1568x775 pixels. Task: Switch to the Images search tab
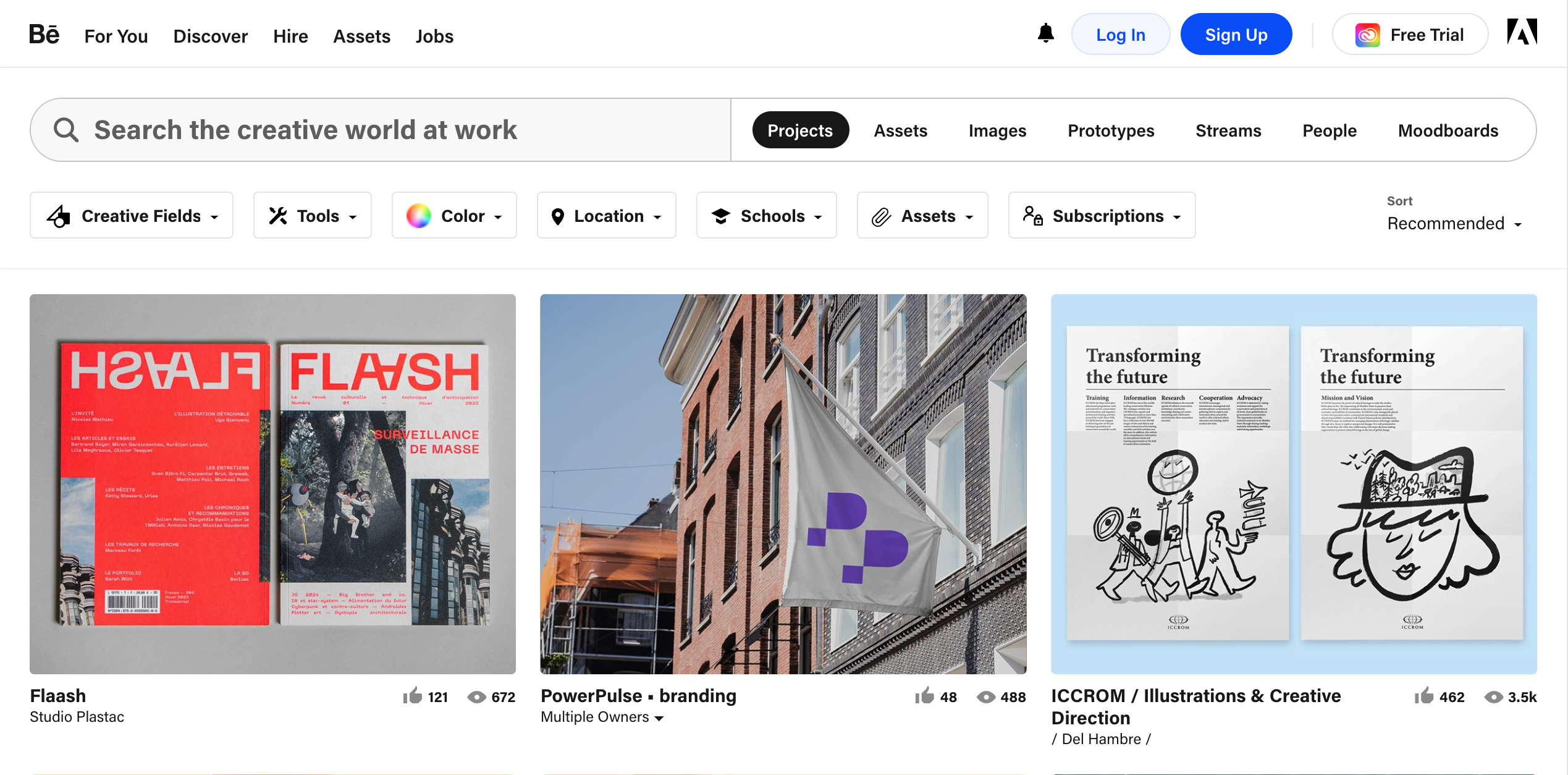(997, 130)
